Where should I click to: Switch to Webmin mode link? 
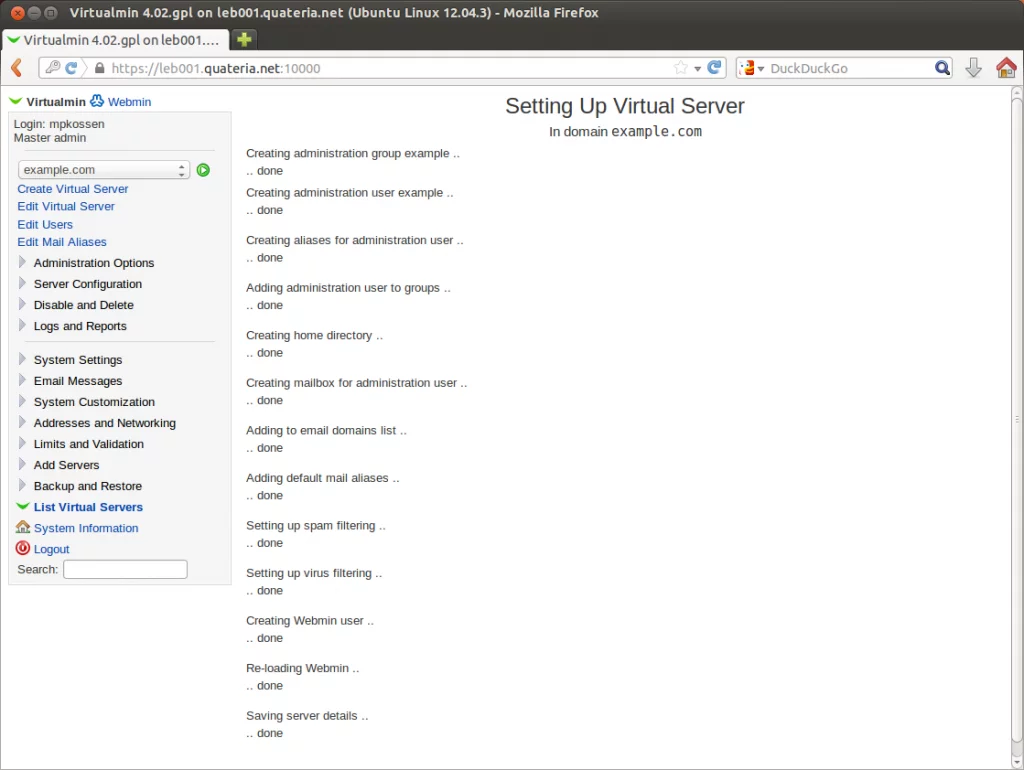[x=129, y=102]
